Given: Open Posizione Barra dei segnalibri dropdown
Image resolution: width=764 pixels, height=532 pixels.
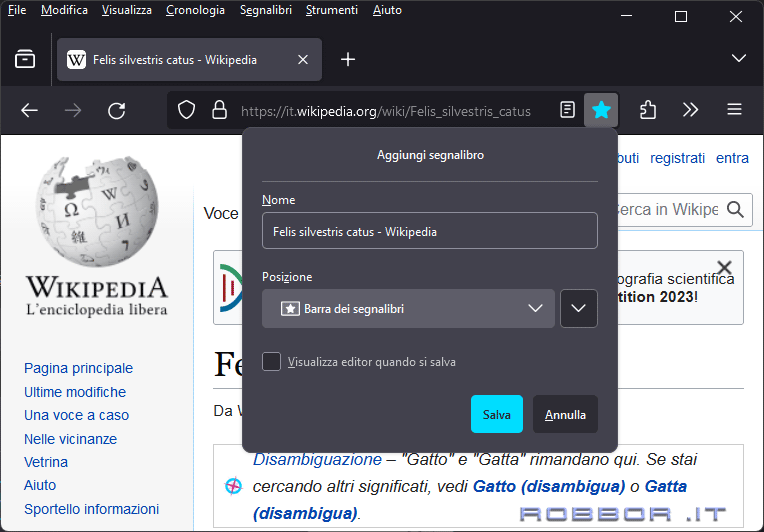Looking at the screenshot, I should (x=408, y=308).
